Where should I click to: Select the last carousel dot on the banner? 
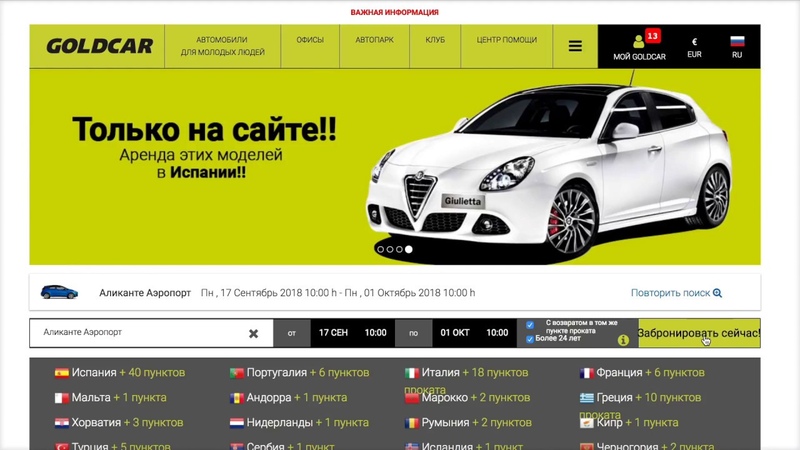(x=409, y=249)
